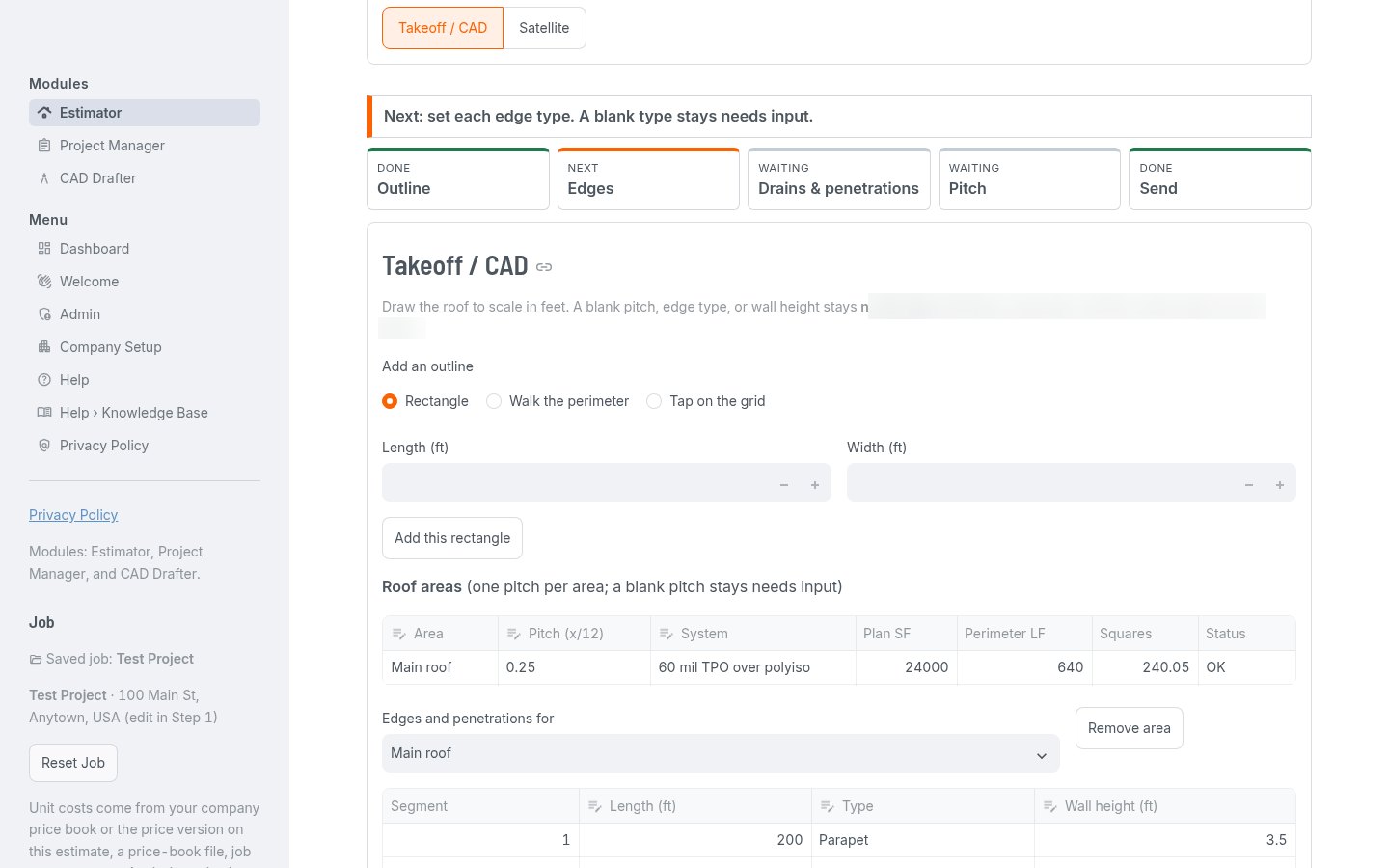Click the 0.25 pitch cell
Viewport: 1389px width, 868px height.
574,667
